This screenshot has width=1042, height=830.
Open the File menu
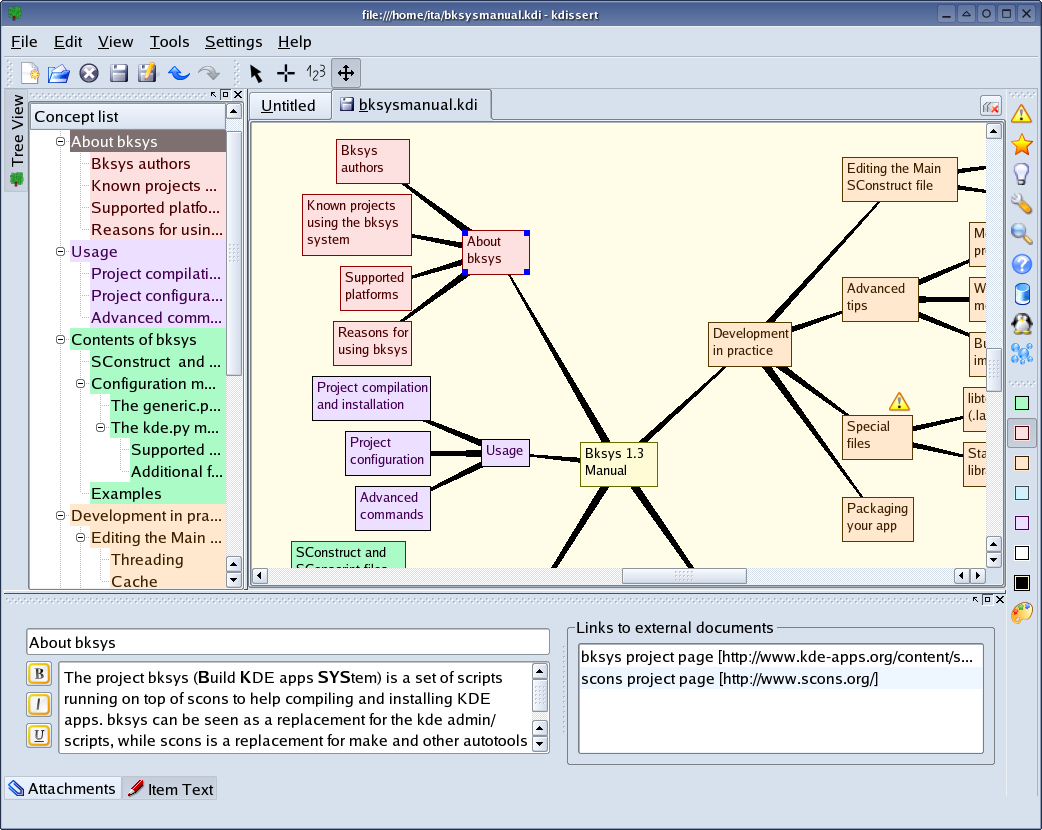point(24,42)
